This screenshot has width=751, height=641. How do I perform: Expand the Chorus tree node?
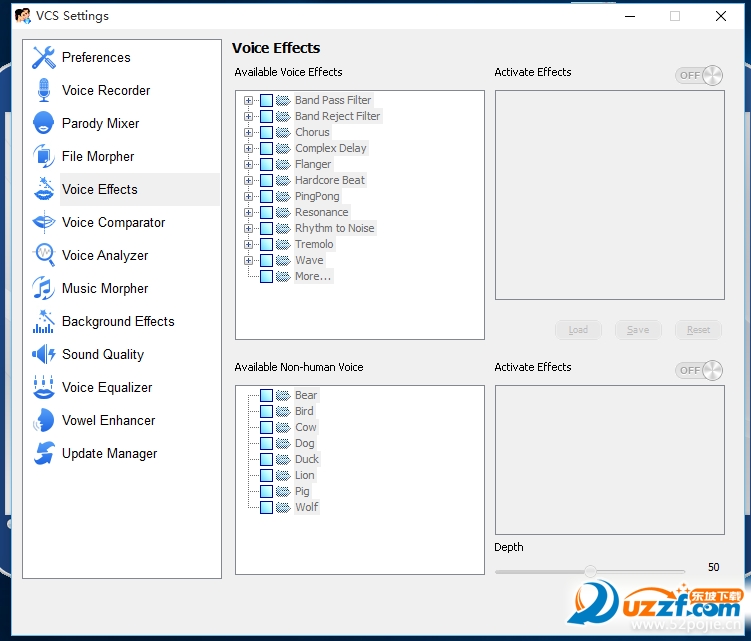pos(248,132)
